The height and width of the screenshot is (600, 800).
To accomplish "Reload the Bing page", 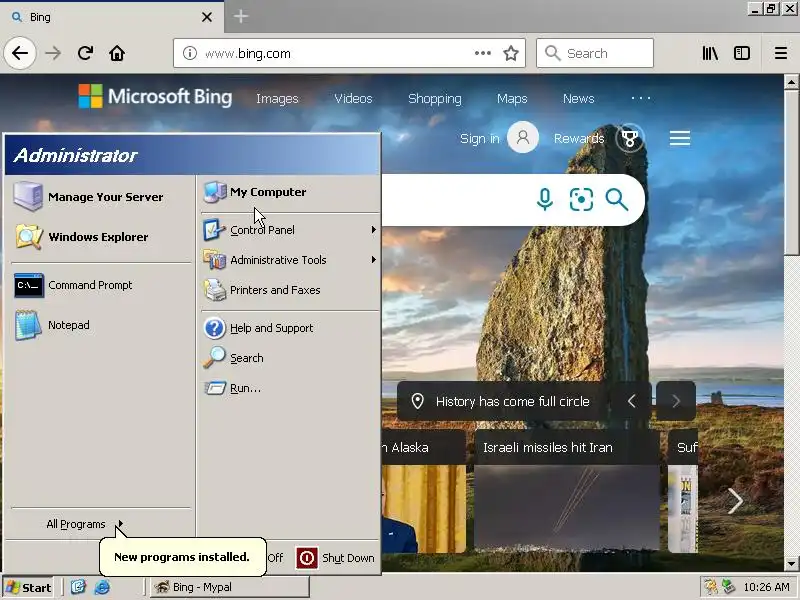I will pyautogui.click(x=85, y=53).
